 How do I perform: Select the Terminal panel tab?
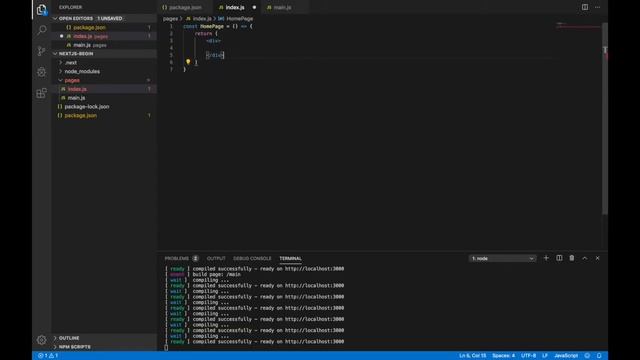coord(290,258)
